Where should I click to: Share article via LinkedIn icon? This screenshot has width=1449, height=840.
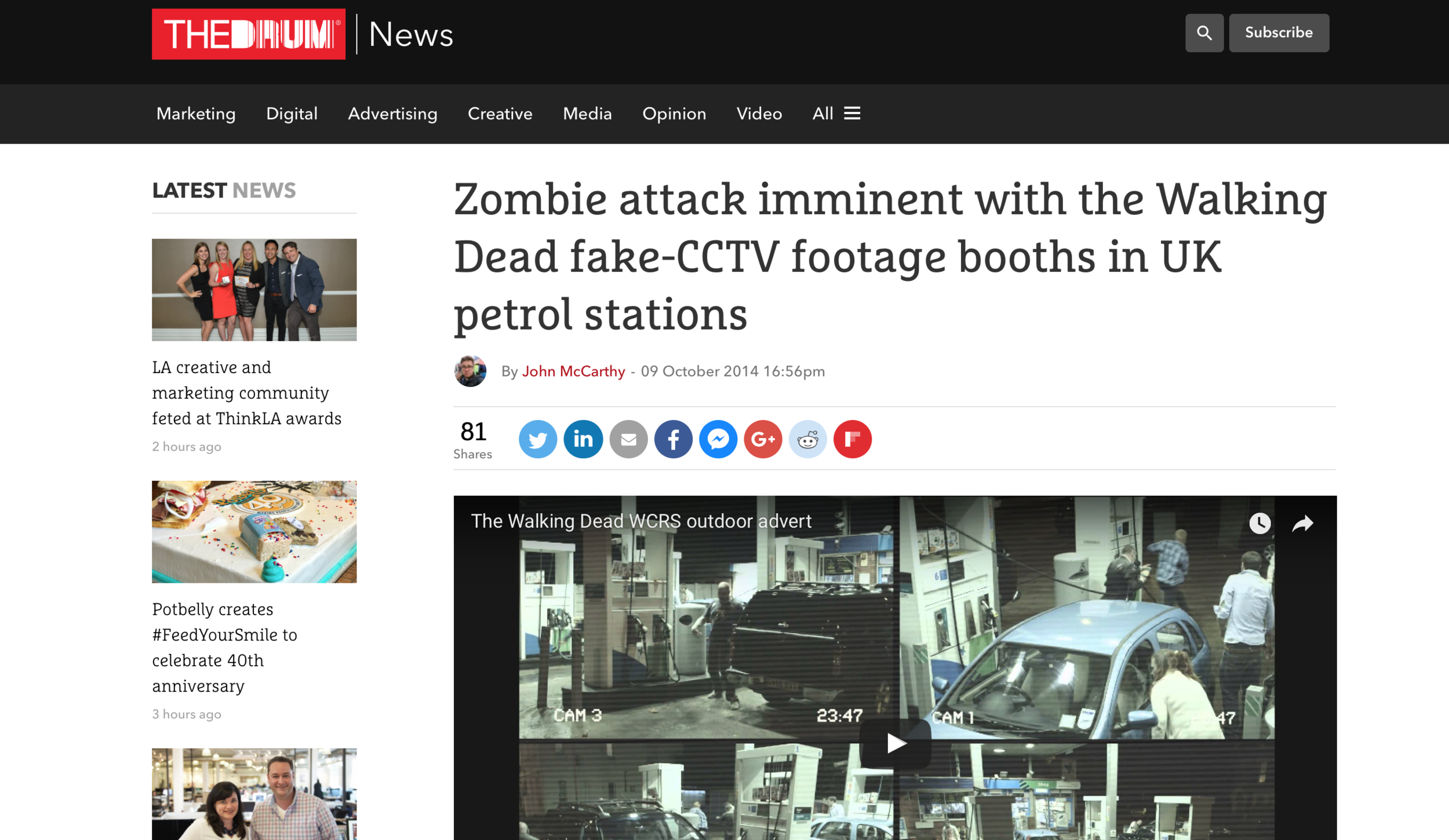(582, 439)
